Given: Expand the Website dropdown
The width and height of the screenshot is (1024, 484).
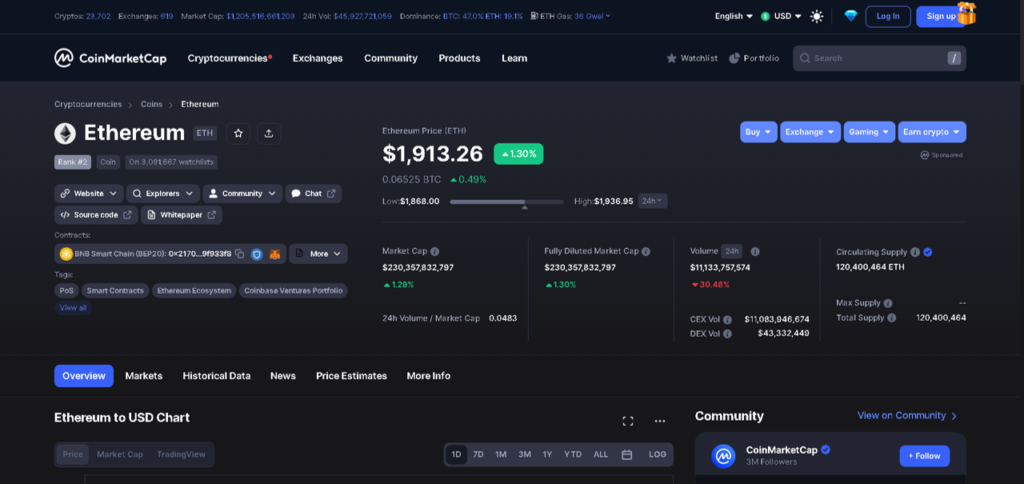Looking at the screenshot, I should pyautogui.click(x=89, y=193).
